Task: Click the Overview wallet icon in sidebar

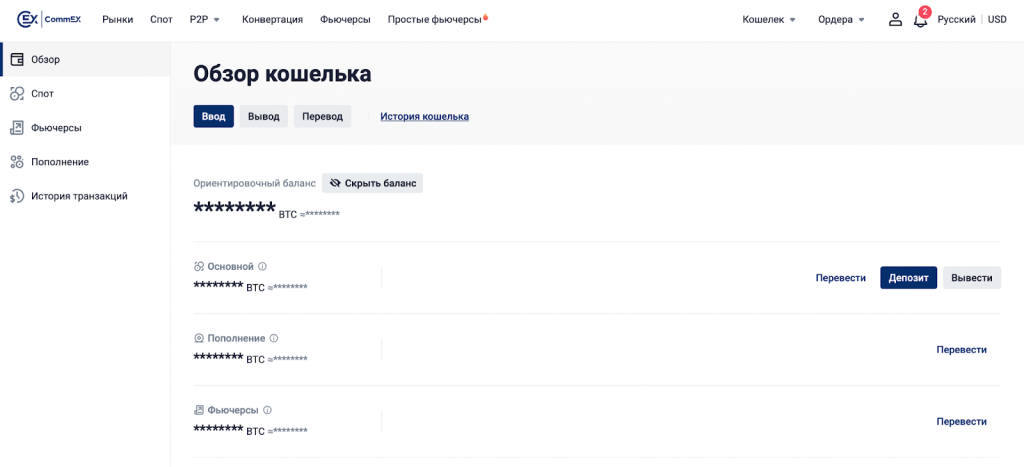Action: click(17, 59)
